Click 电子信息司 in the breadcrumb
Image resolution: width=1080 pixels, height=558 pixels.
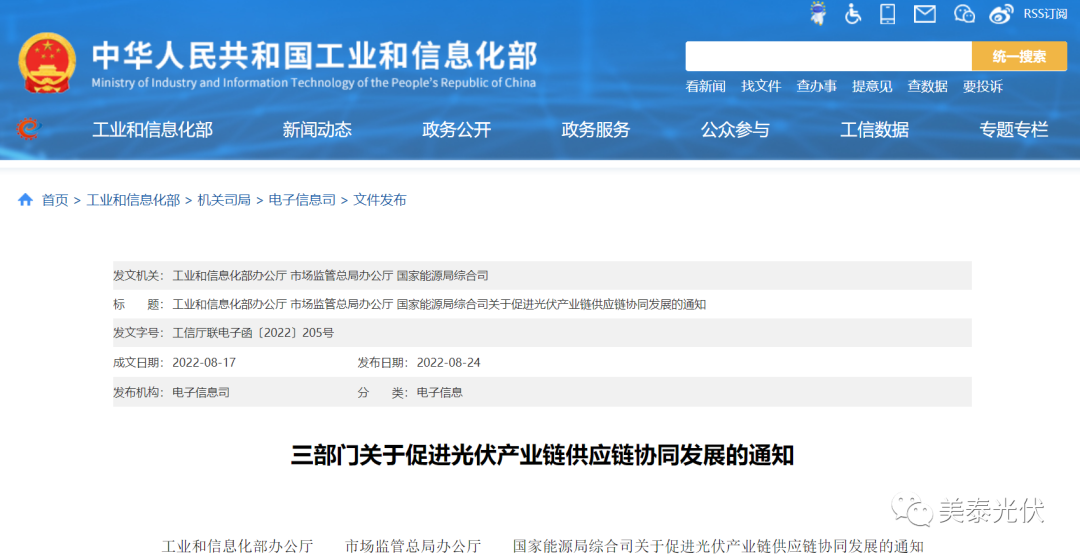(302, 200)
